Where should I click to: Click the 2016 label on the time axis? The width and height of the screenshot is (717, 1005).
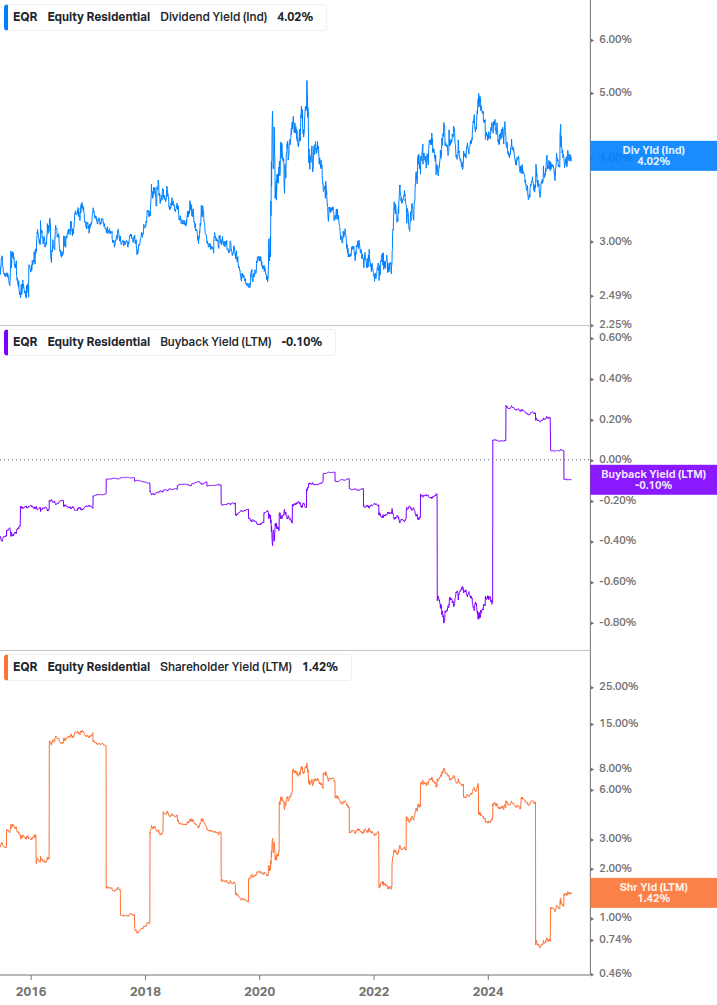tap(31, 992)
